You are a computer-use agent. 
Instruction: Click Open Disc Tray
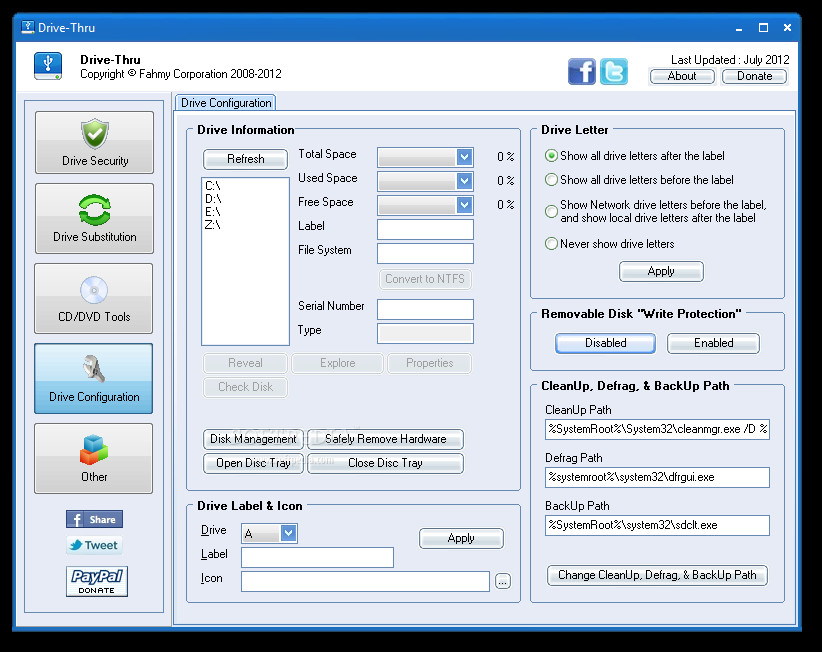253,463
